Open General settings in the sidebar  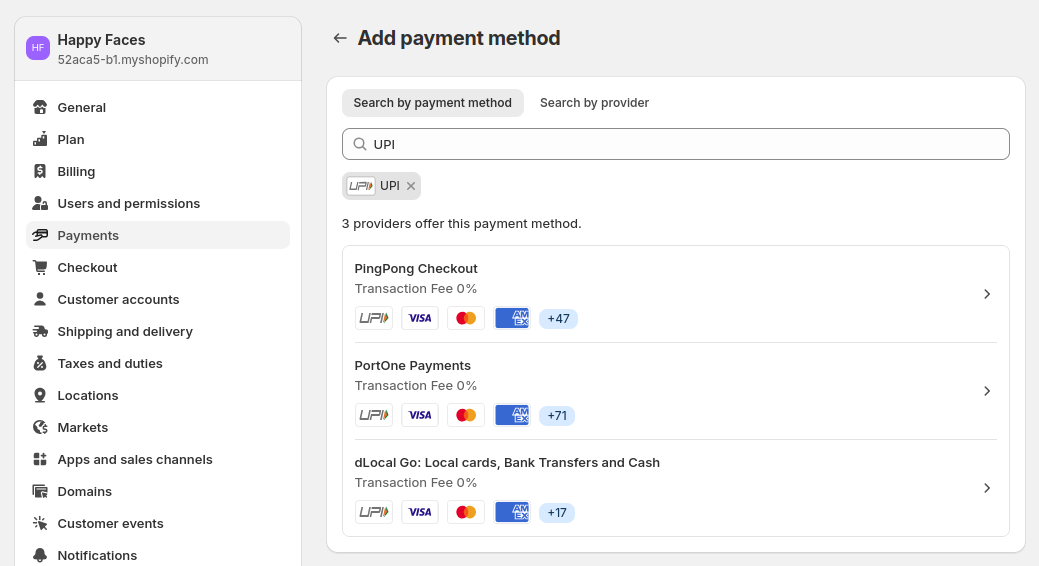coord(158,107)
